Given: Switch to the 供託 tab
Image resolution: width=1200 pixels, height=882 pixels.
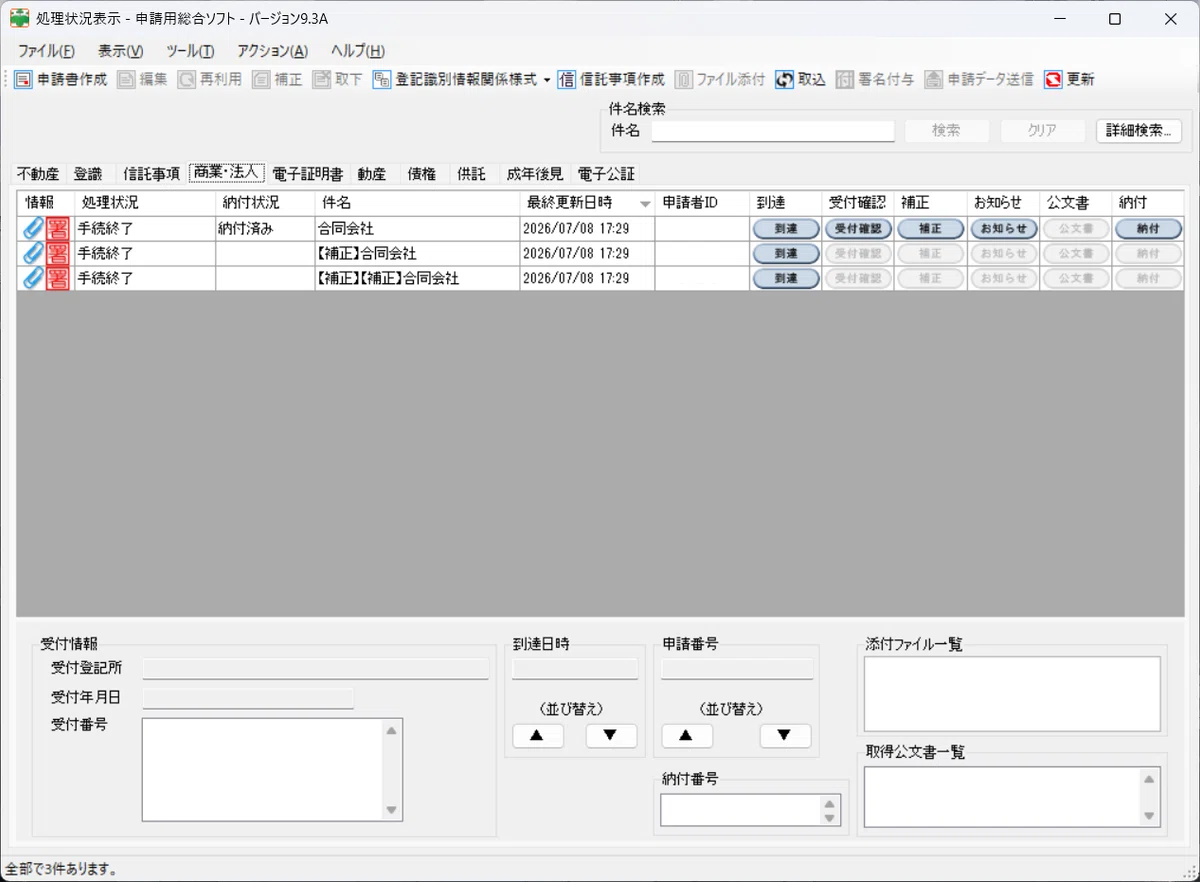Looking at the screenshot, I should pyautogui.click(x=472, y=174).
